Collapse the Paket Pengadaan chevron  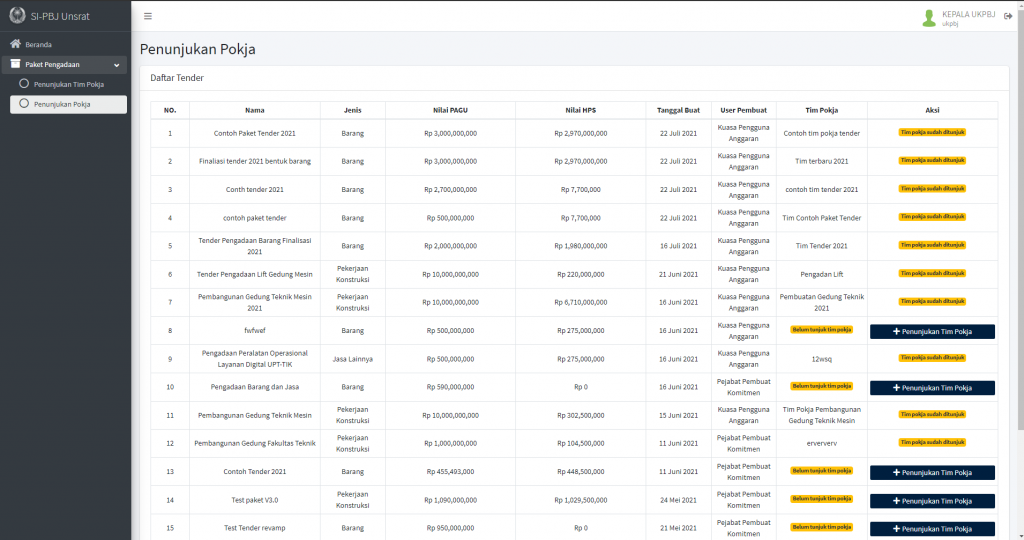pyautogui.click(x=117, y=65)
